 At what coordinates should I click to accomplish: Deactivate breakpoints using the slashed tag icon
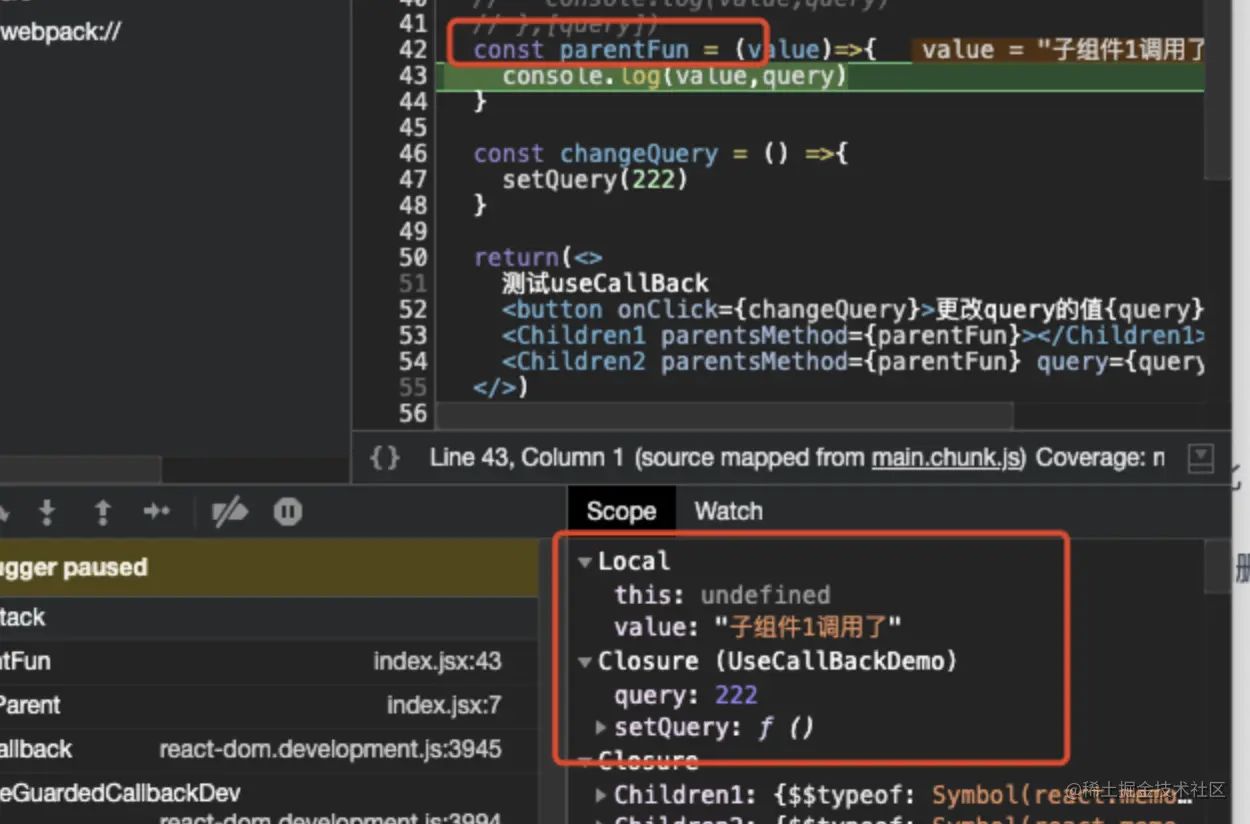[x=230, y=512]
